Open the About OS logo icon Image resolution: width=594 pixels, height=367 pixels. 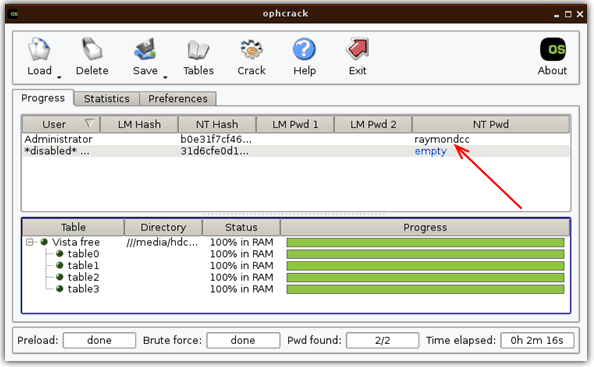pos(553,49)
